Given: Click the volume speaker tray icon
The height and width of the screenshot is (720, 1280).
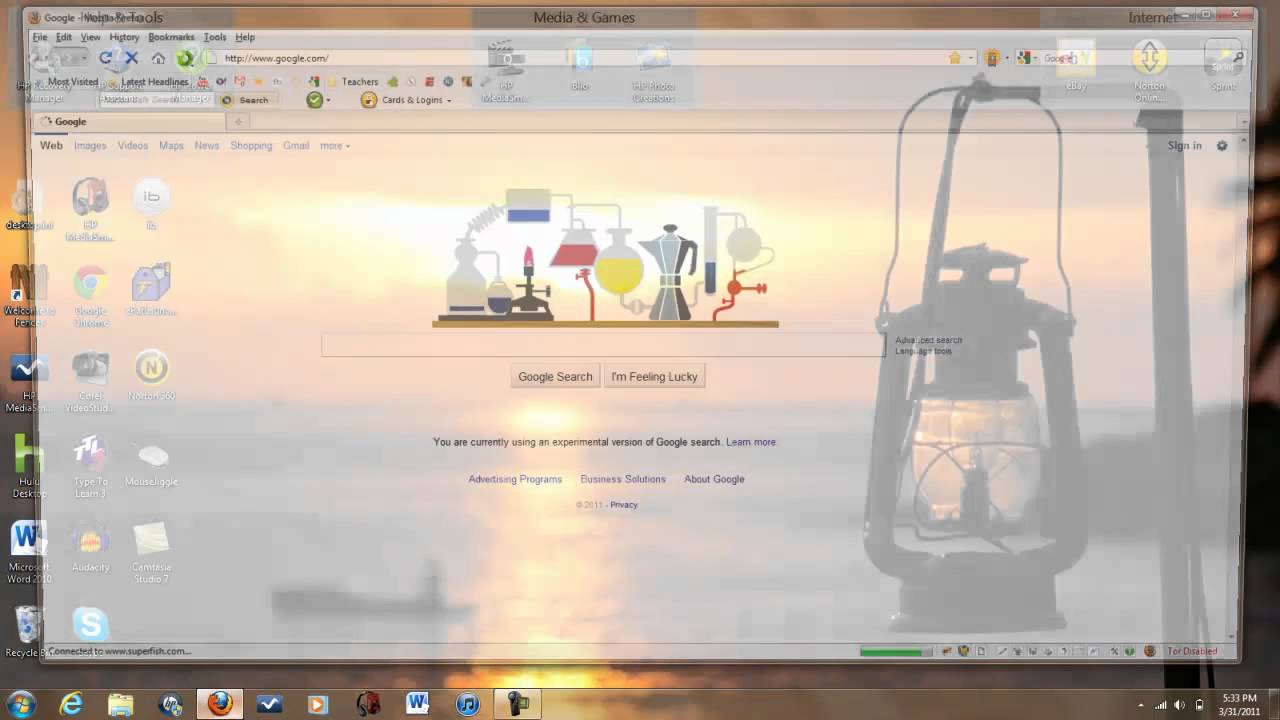Looking at the screenshot, I should tap(1180, 704).
